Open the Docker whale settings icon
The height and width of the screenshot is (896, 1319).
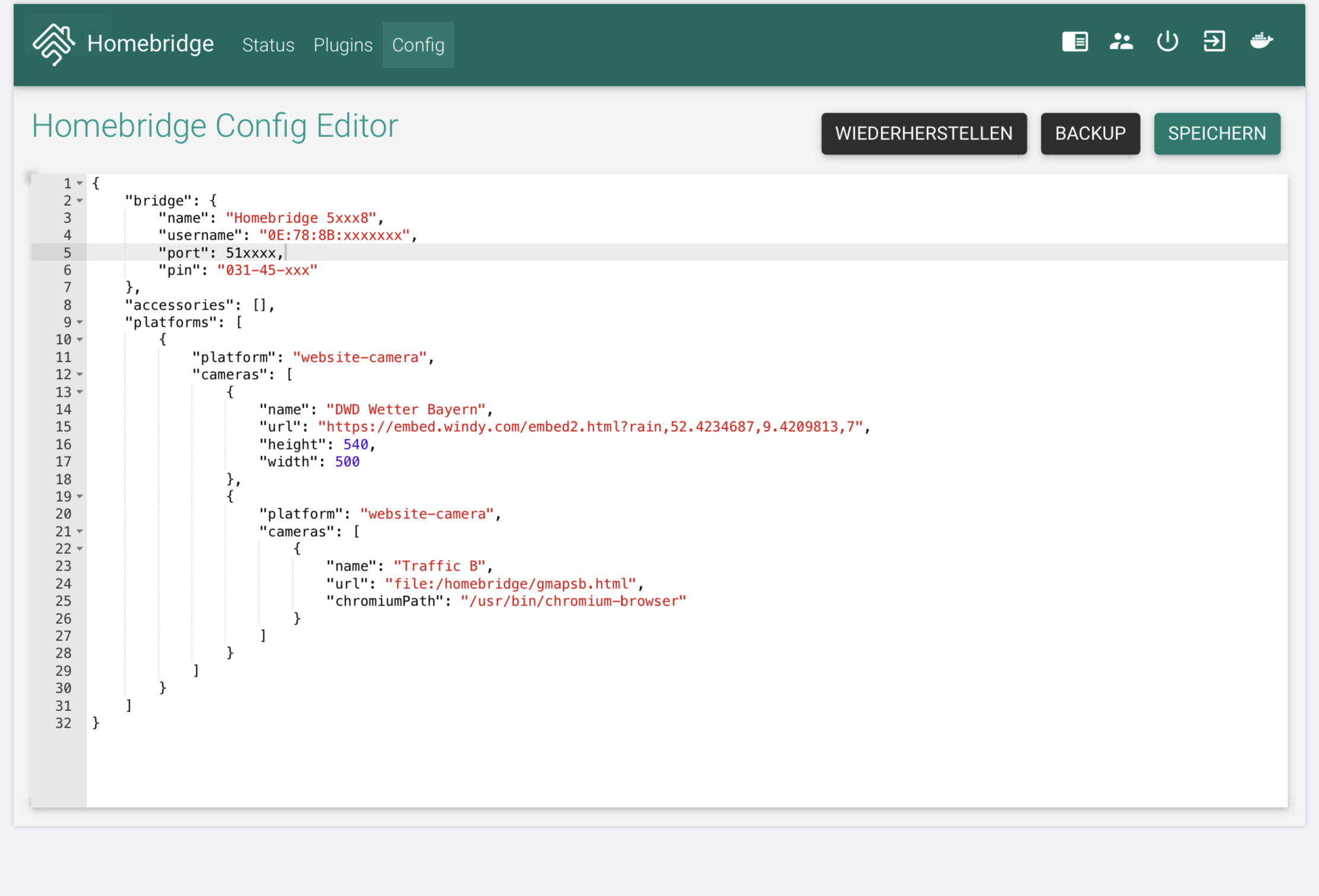coord(1261,41)
